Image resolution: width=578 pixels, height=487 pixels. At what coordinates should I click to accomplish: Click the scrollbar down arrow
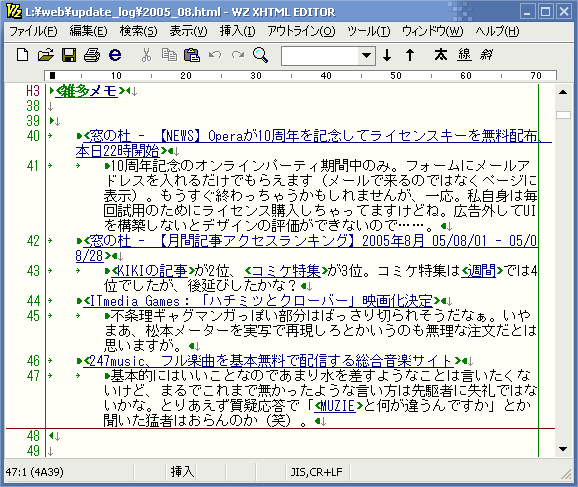[563, 449]
